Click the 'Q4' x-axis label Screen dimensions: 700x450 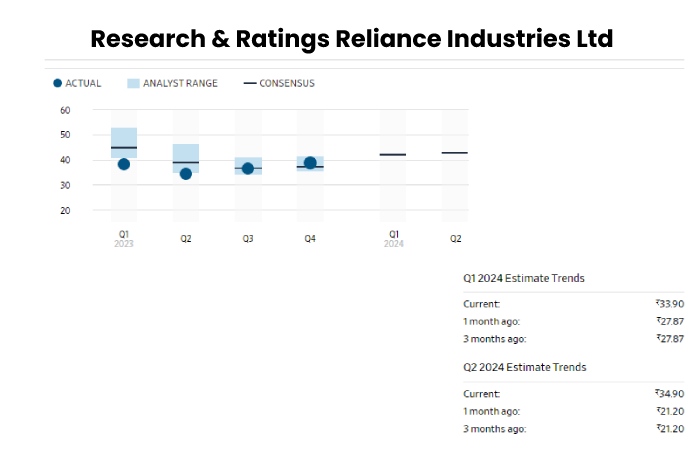point(310,239)
